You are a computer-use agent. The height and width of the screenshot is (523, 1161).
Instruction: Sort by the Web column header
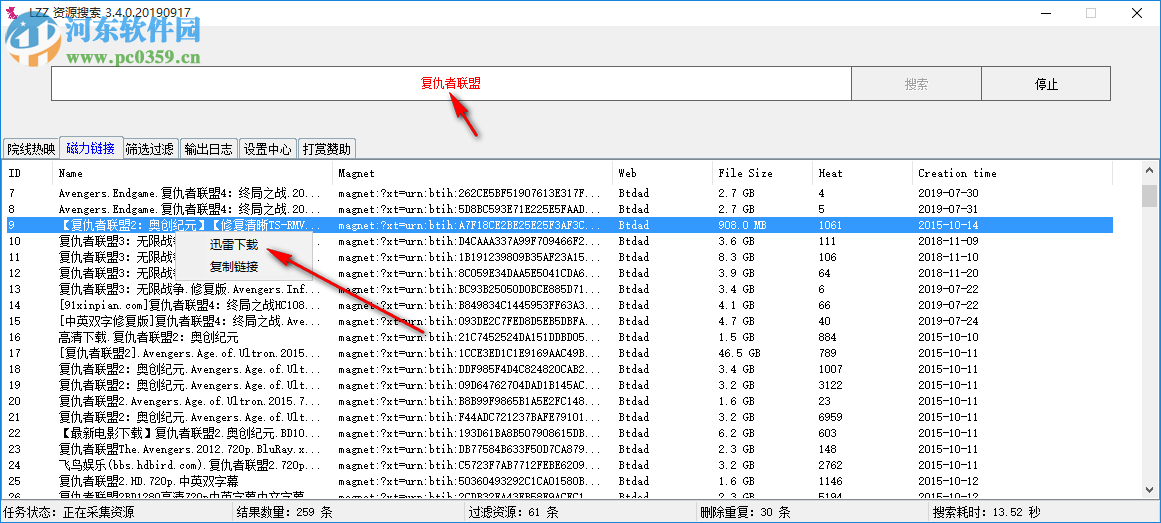662,173
